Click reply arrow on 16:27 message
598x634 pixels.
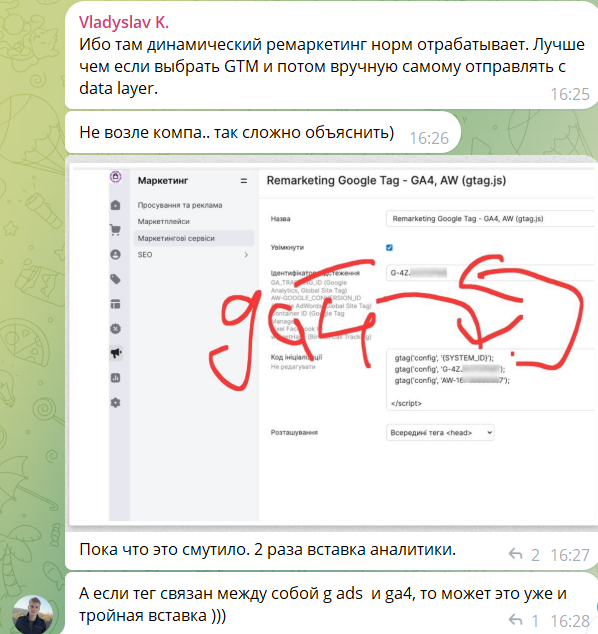point(516,554)
